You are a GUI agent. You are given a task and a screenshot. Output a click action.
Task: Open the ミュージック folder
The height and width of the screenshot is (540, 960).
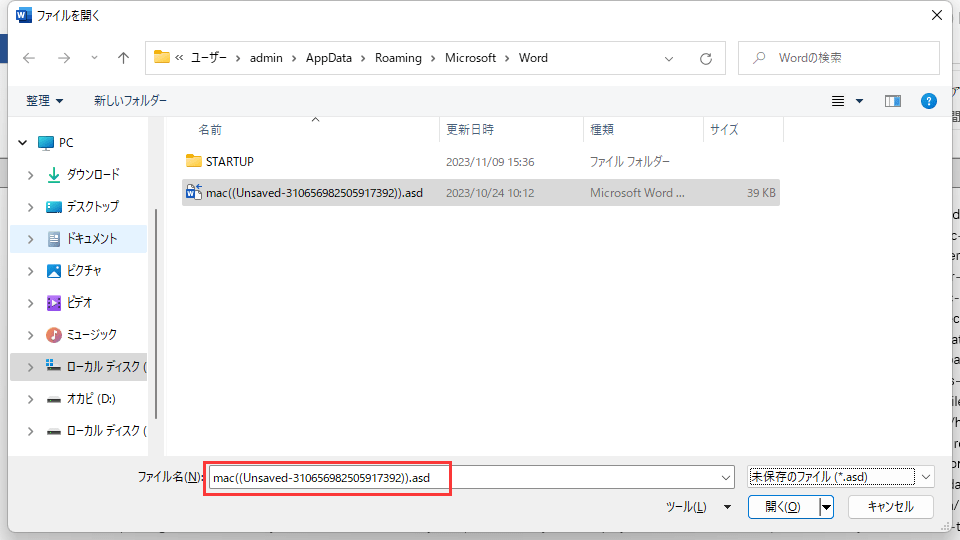coord(91,334)
